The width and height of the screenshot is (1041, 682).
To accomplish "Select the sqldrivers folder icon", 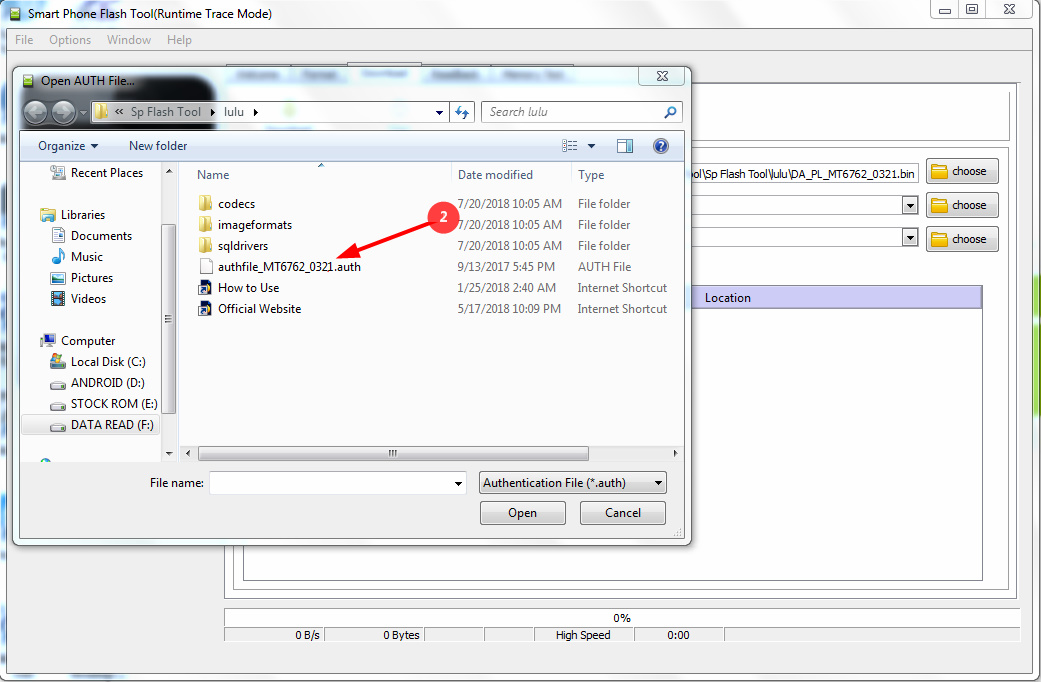I will [x=206, y=246].
